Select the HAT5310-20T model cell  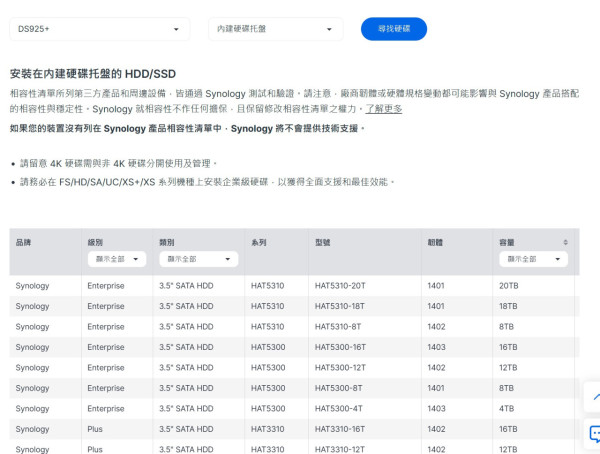pyautogui.click(x=340, y=286)
